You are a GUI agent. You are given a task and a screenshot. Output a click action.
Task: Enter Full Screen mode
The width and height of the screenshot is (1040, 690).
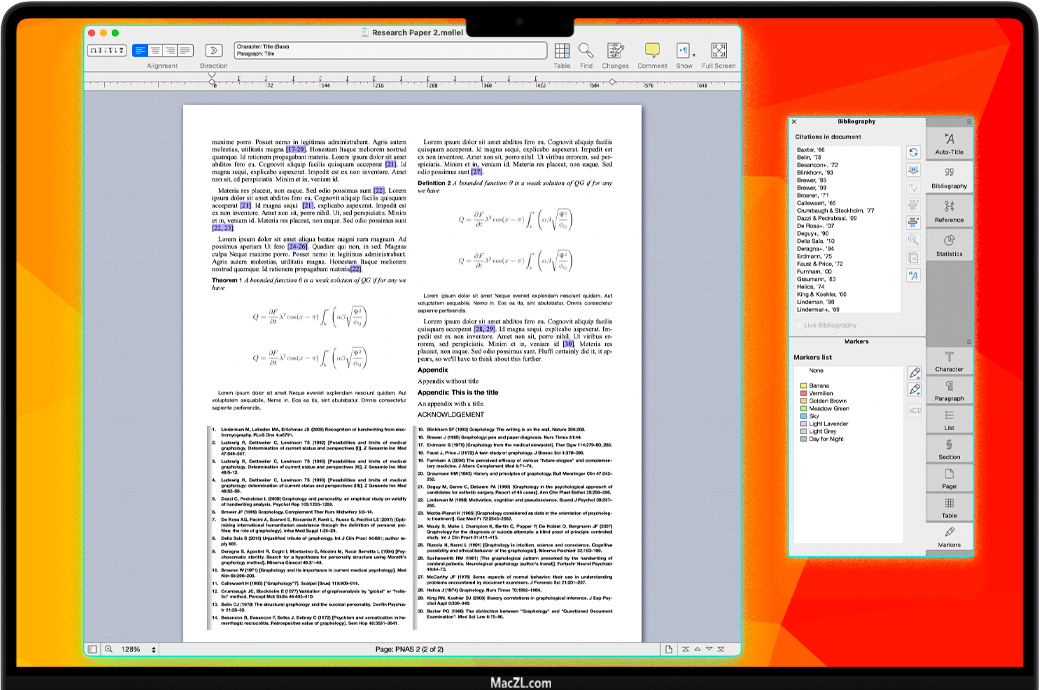(718, 51)
